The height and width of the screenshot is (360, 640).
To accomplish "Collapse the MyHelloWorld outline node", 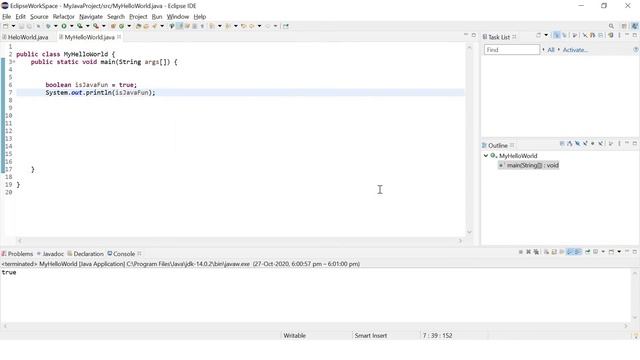I will (486, 156).
